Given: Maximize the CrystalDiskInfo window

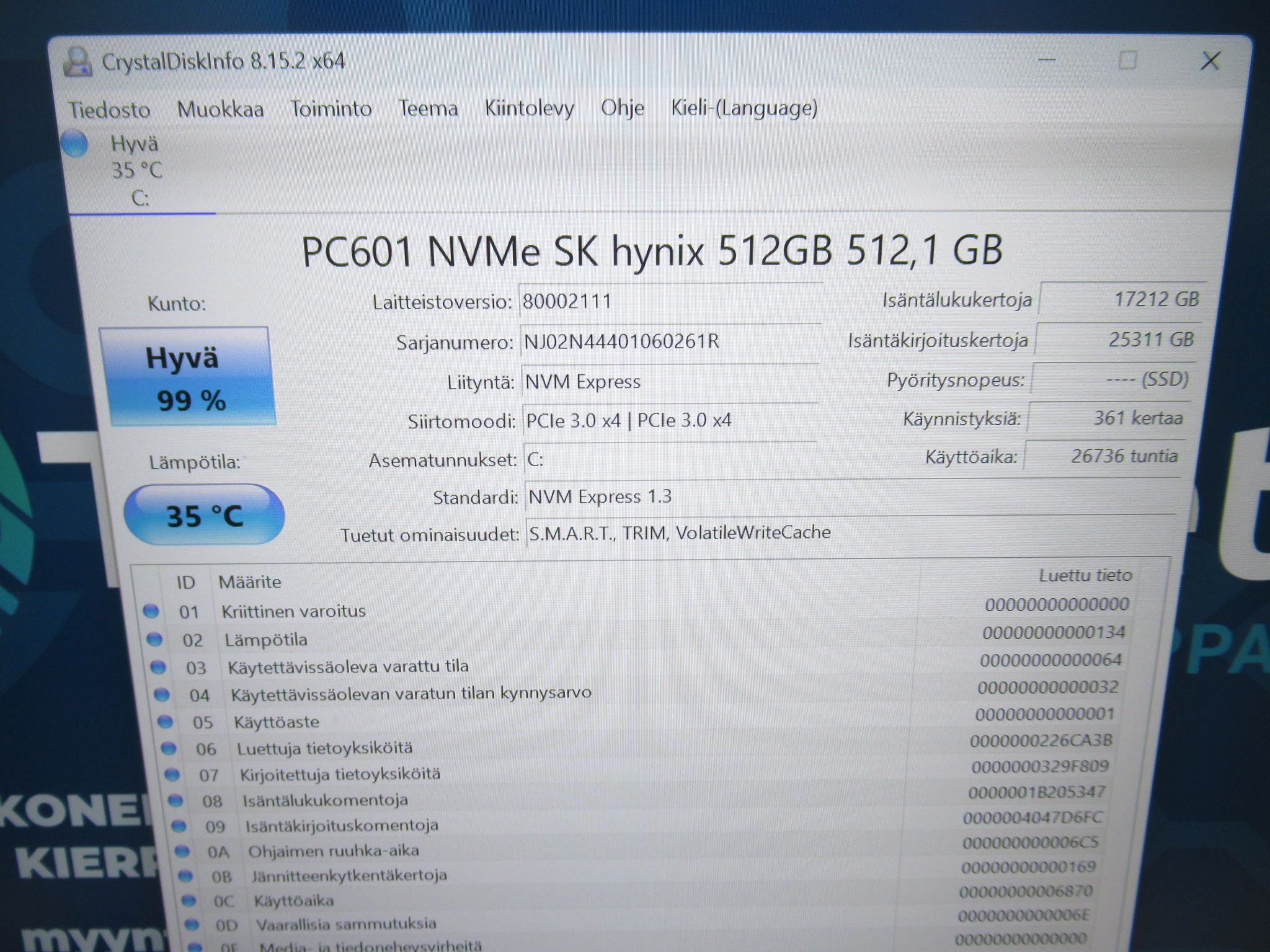Looking at the screenshot, I should pos(1127,60).
